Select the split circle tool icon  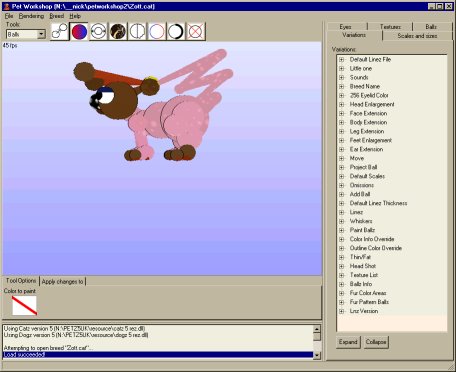pos(137,32)
